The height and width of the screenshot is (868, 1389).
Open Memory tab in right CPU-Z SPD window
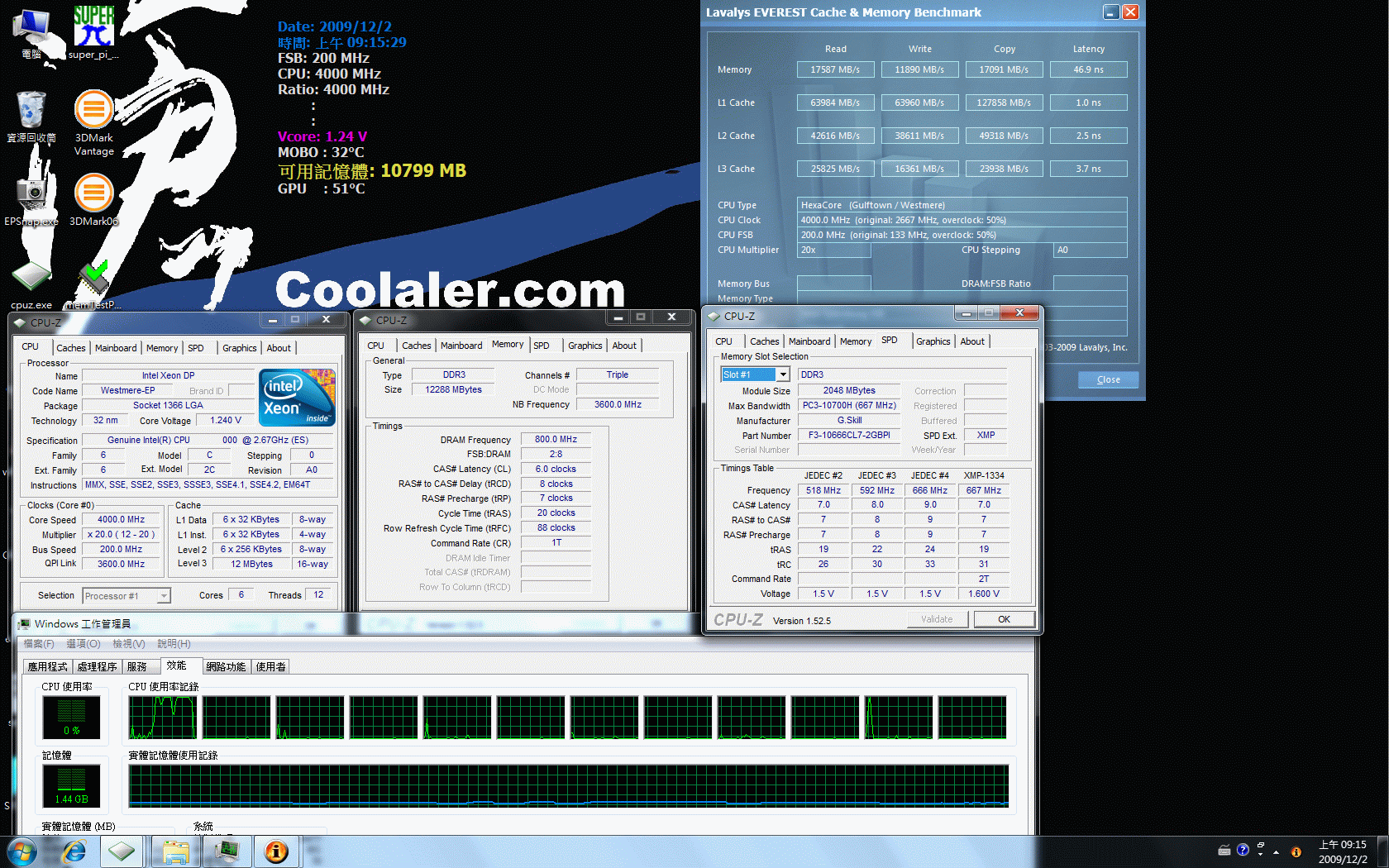[856, 341]
